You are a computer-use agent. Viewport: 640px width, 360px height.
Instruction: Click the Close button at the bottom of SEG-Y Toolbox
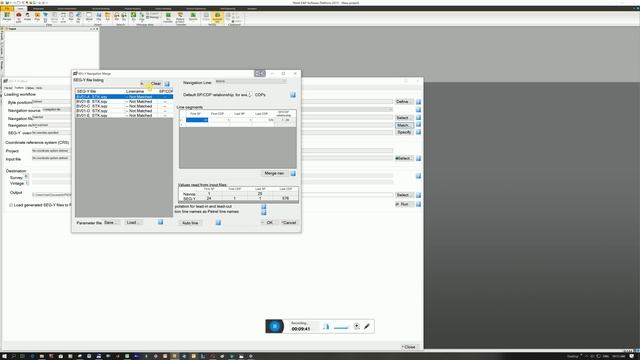coord(409,347)
